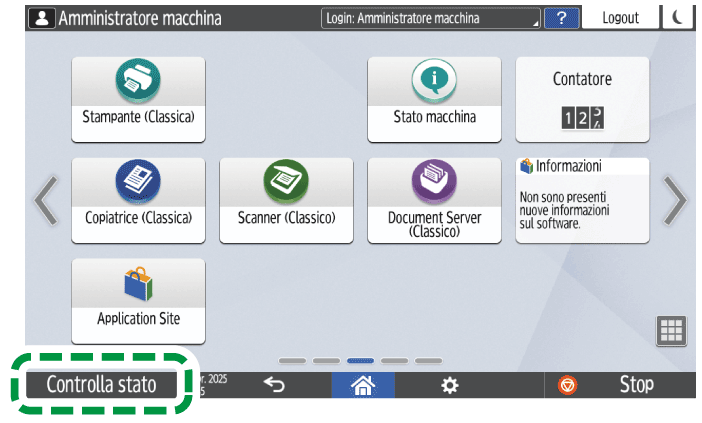Screen dimensions: 702x423
Task: Expand the Login: Amministratore macchina field
Action: (431, 18)
